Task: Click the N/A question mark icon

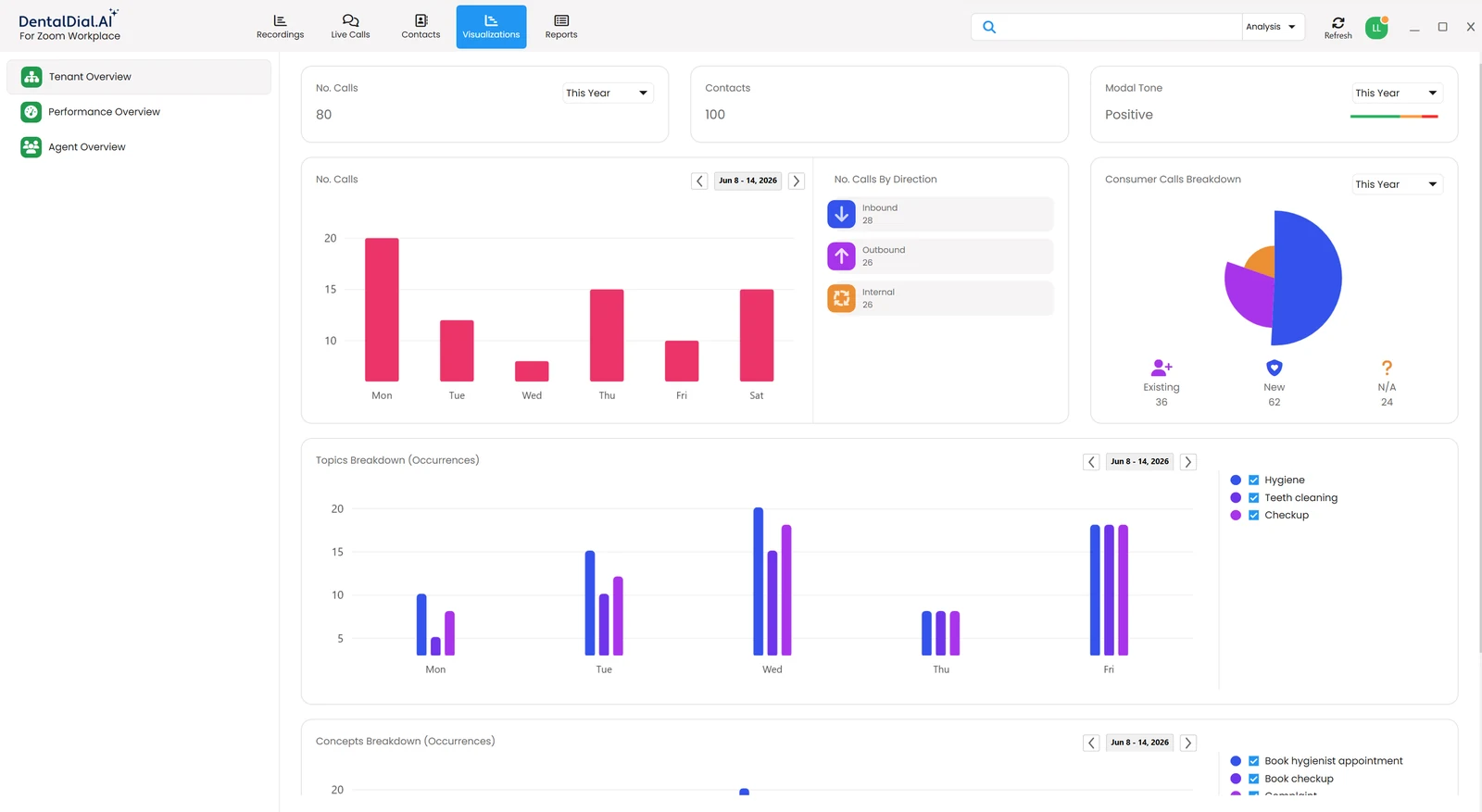Action: coord(1387,368)
